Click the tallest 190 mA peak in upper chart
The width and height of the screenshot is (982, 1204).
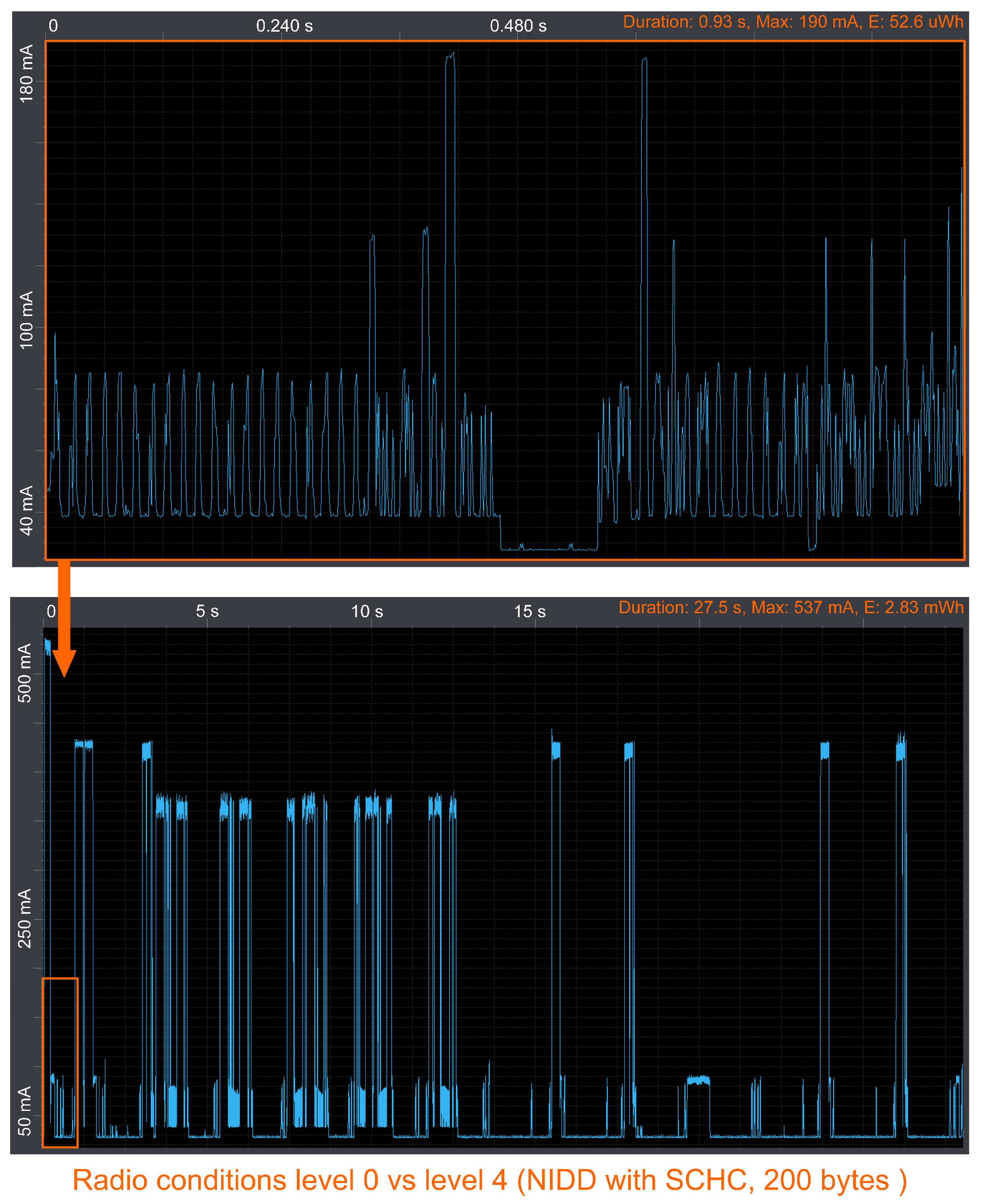click(x=450, y=57)
